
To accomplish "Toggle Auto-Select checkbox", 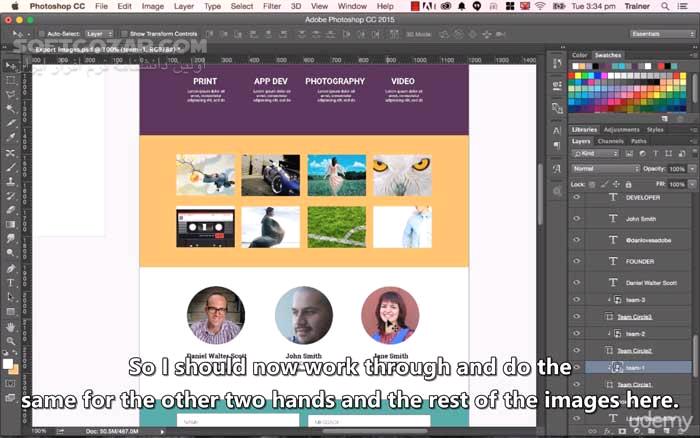I will pyautogui.click(x=42, y=34).
